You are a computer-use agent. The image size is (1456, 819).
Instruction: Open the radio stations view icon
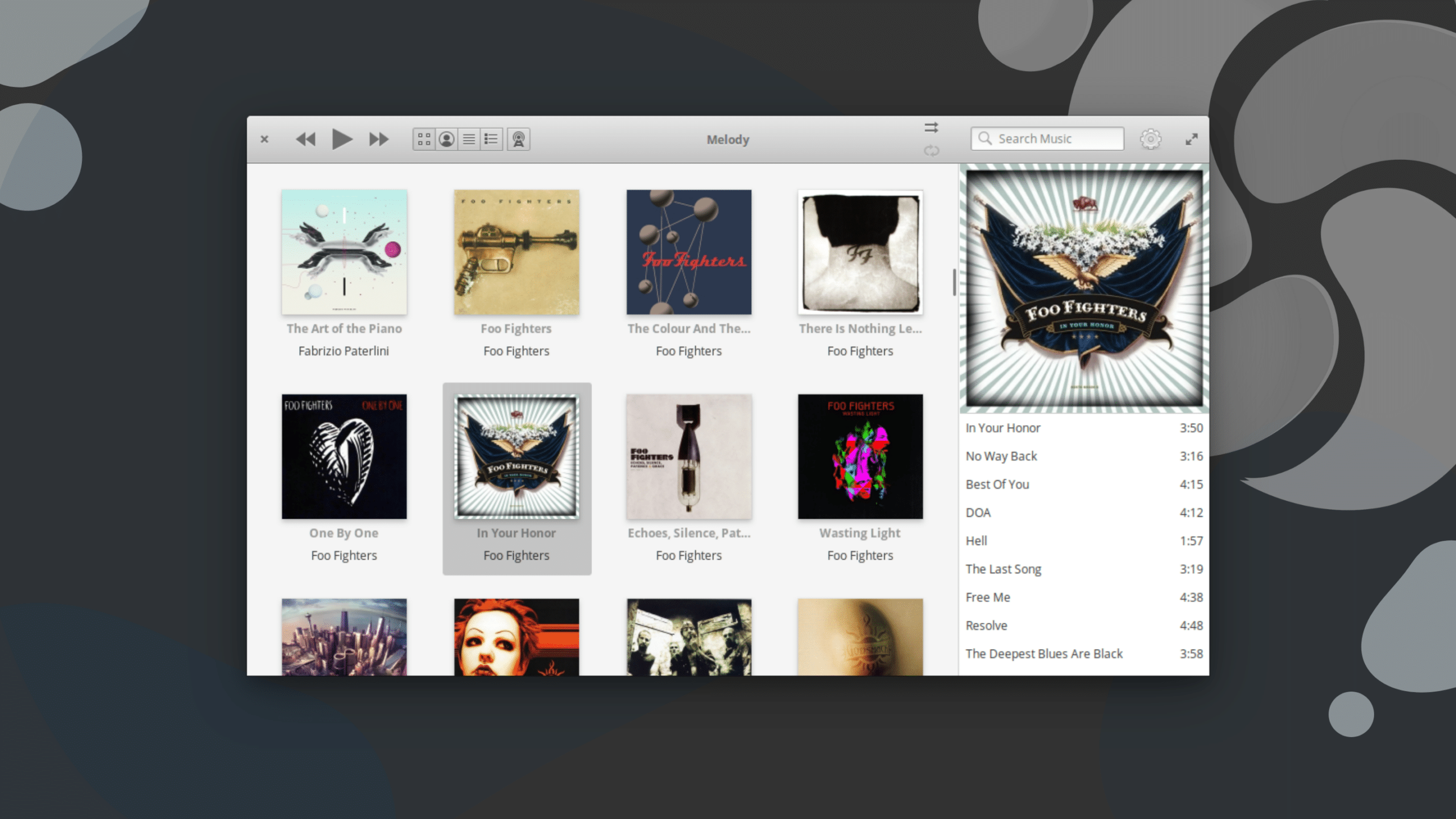point(518,139)
